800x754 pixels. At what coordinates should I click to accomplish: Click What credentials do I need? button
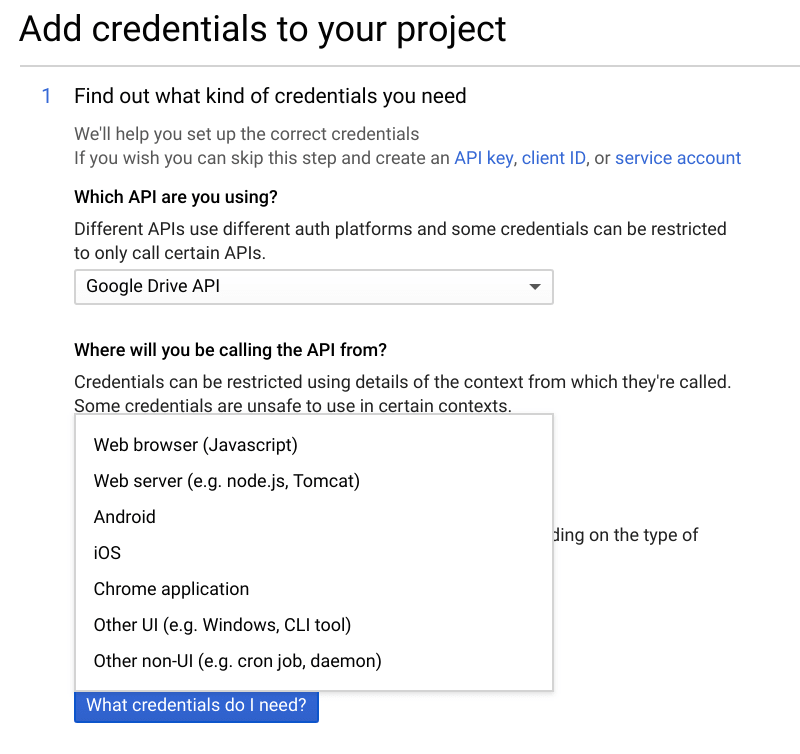tap(196, 707)
